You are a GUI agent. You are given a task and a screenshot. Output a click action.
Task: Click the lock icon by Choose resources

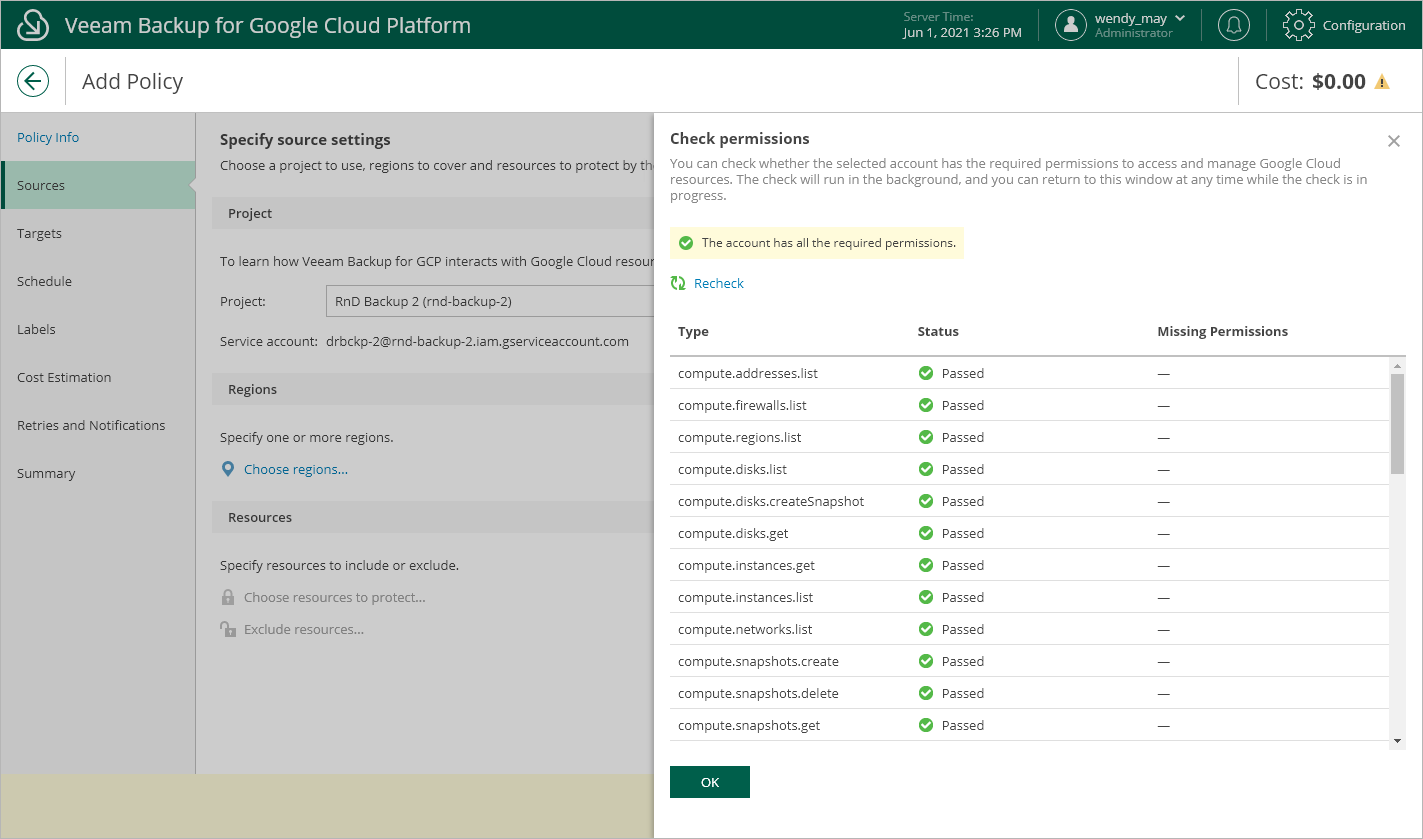click(228, 597)
